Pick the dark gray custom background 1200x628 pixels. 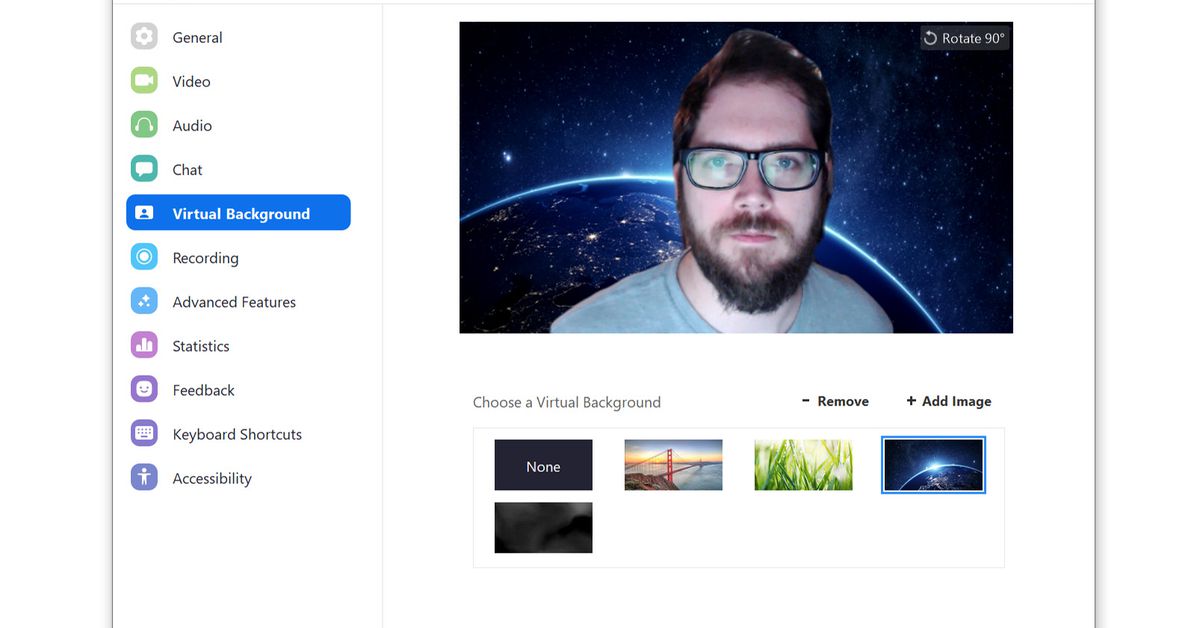543,527
